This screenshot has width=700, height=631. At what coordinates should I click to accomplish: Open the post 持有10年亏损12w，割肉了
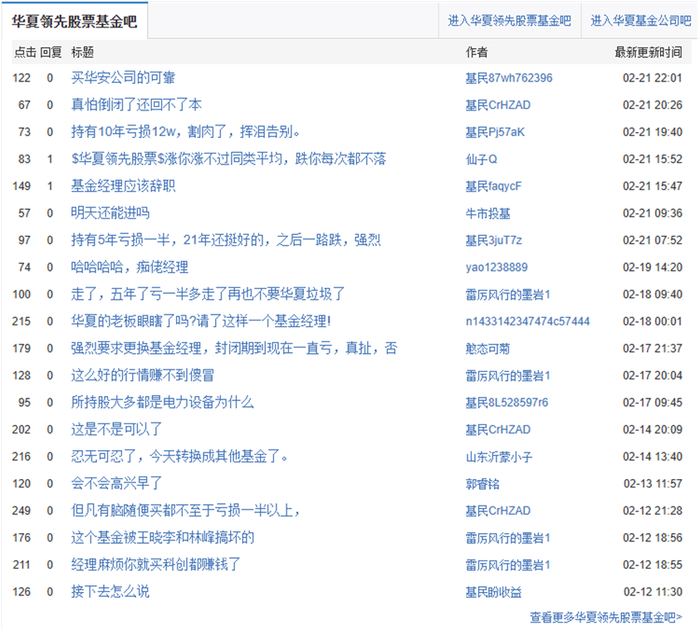[185, 132]
